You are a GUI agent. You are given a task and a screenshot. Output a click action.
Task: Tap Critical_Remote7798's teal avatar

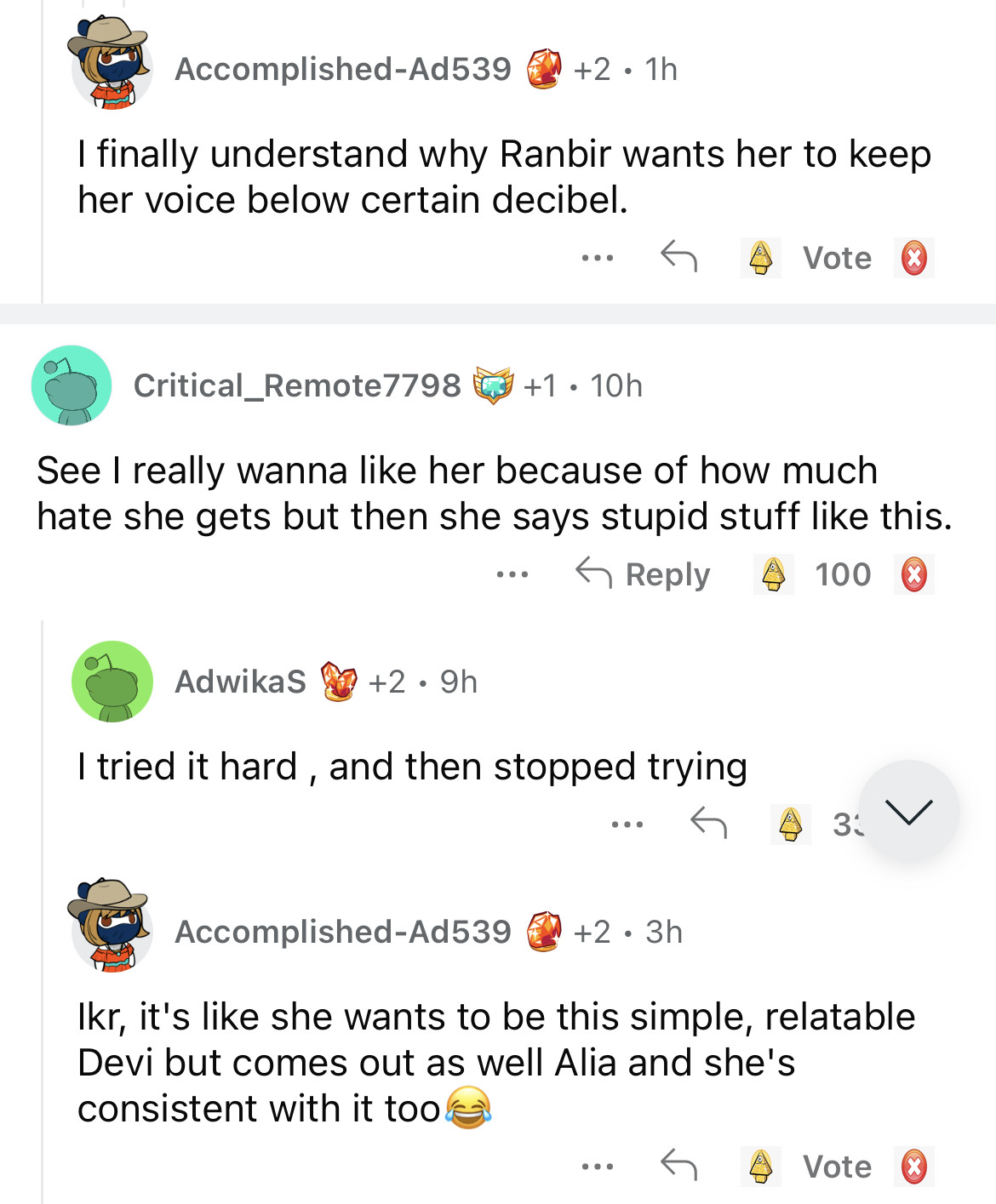(72, 385)
